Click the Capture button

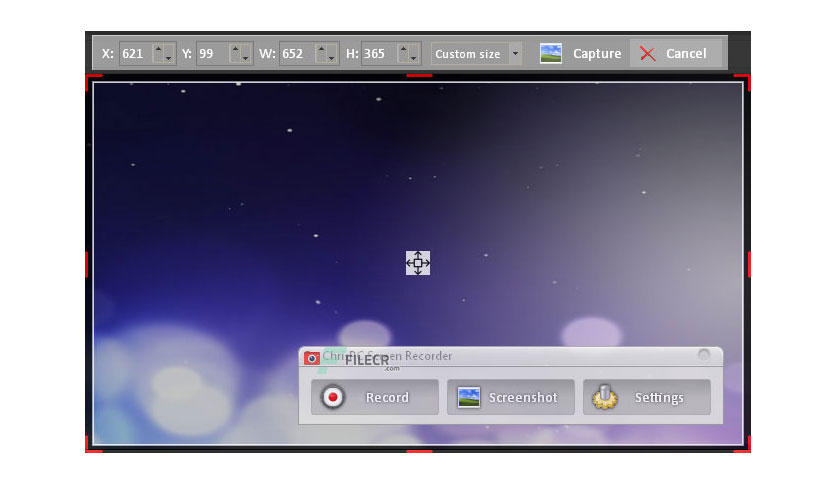[x=581, y=54]
